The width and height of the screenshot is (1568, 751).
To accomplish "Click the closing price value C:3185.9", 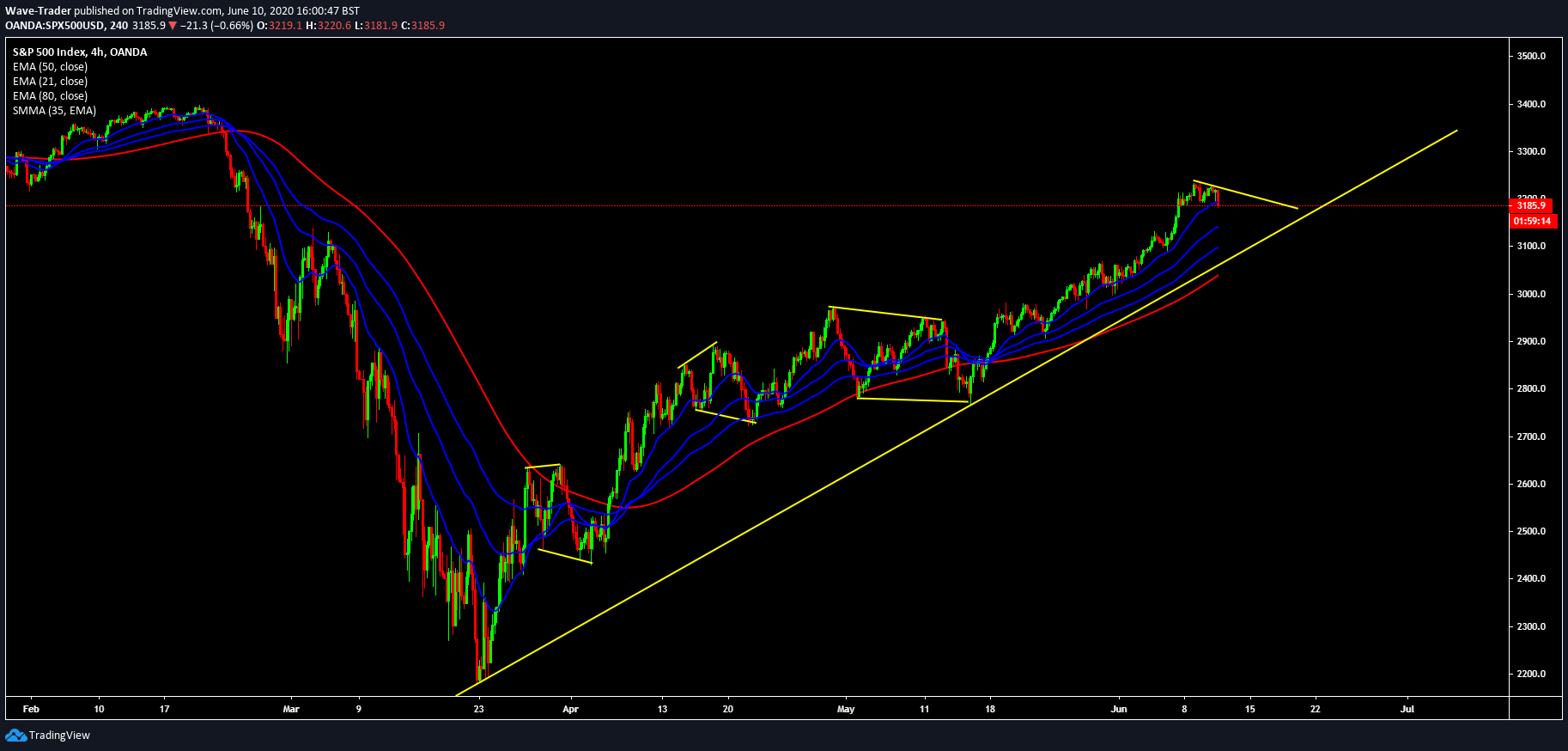I will [423, 26].
